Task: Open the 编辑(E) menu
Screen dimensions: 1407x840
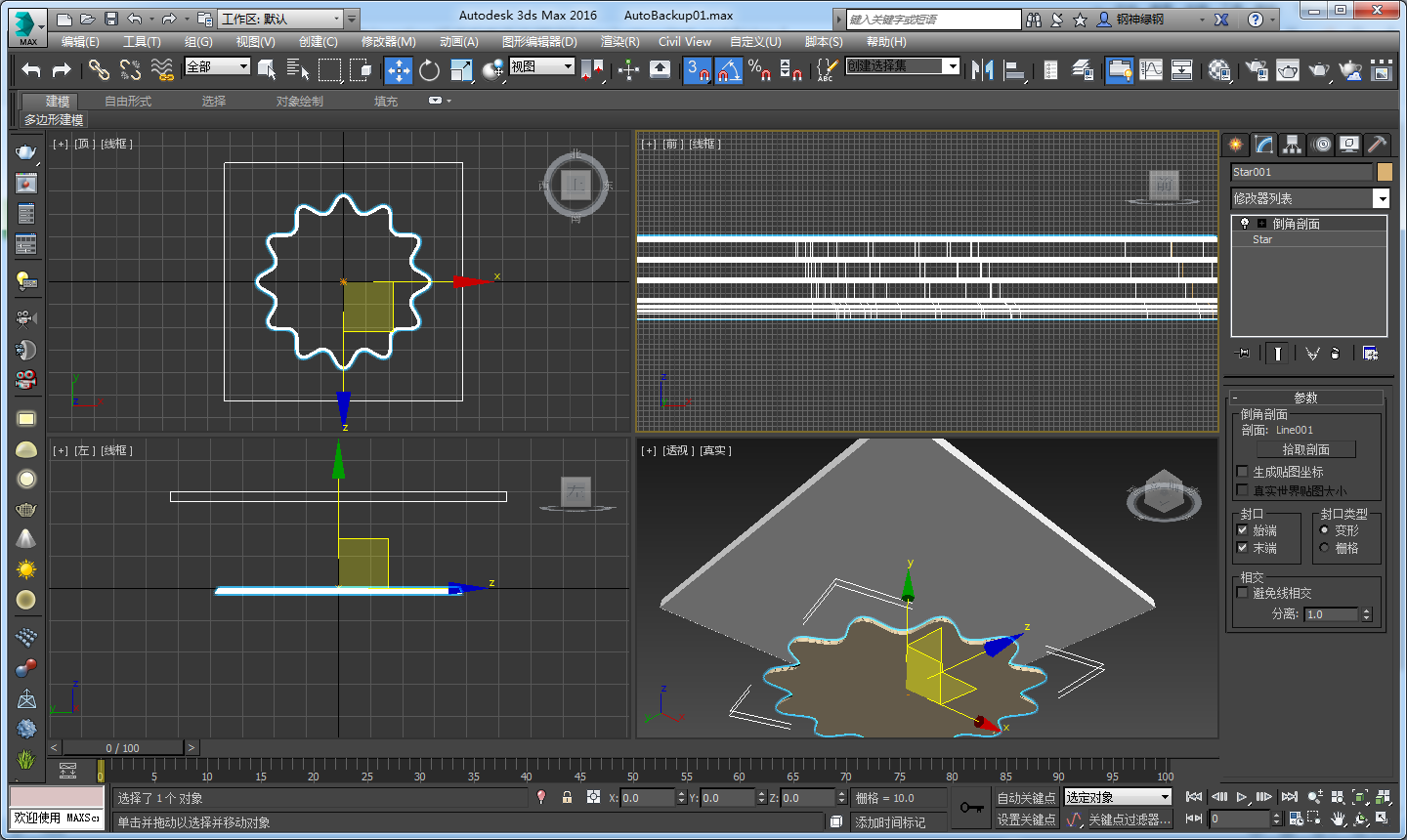Action: (x=80, y=42)
